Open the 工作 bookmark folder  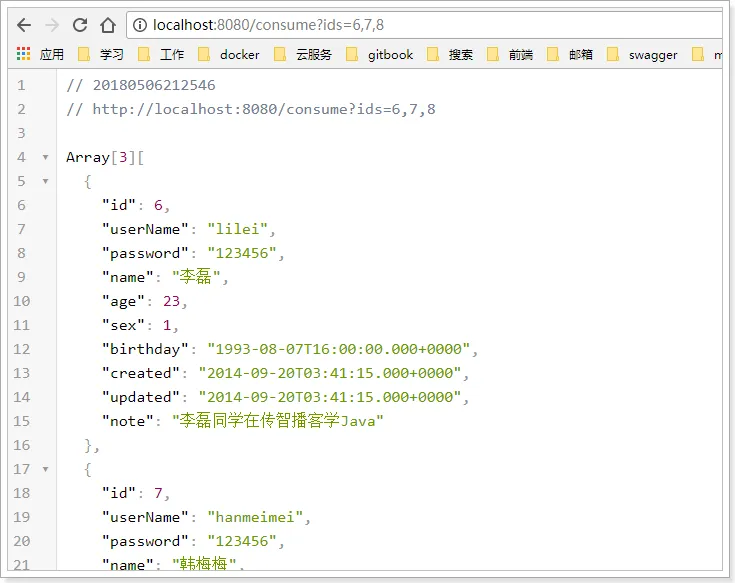pyautogui.click(x=161, y=54)
